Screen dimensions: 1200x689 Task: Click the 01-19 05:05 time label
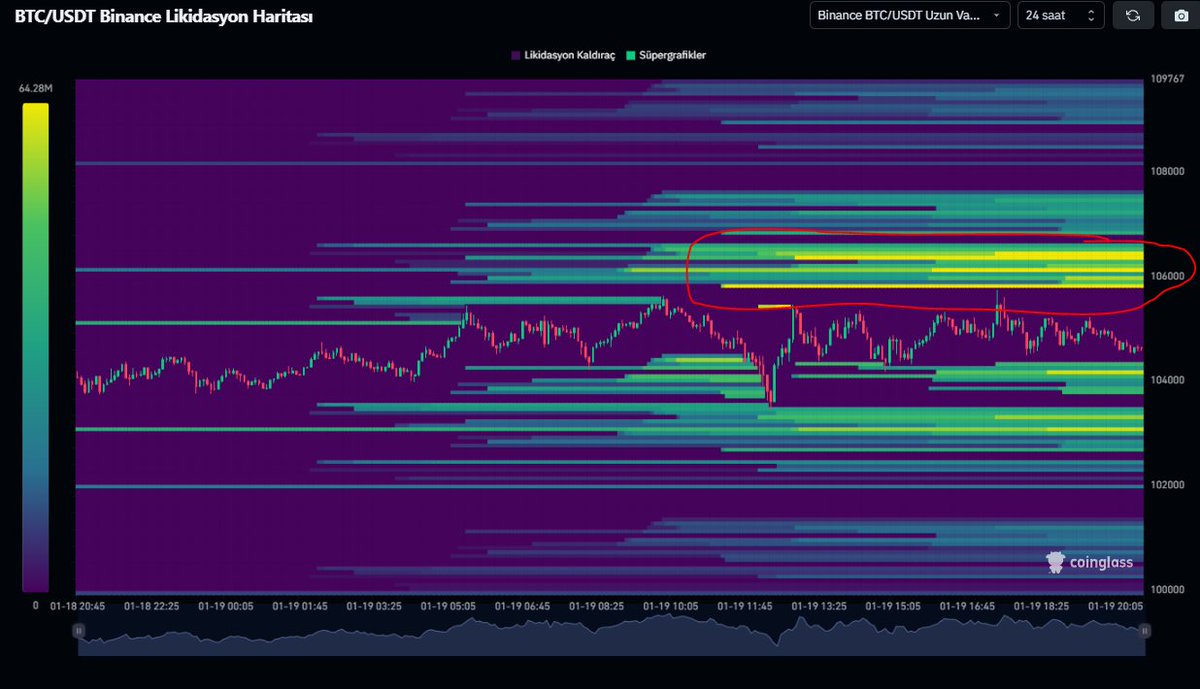click(x=448, y=606)
